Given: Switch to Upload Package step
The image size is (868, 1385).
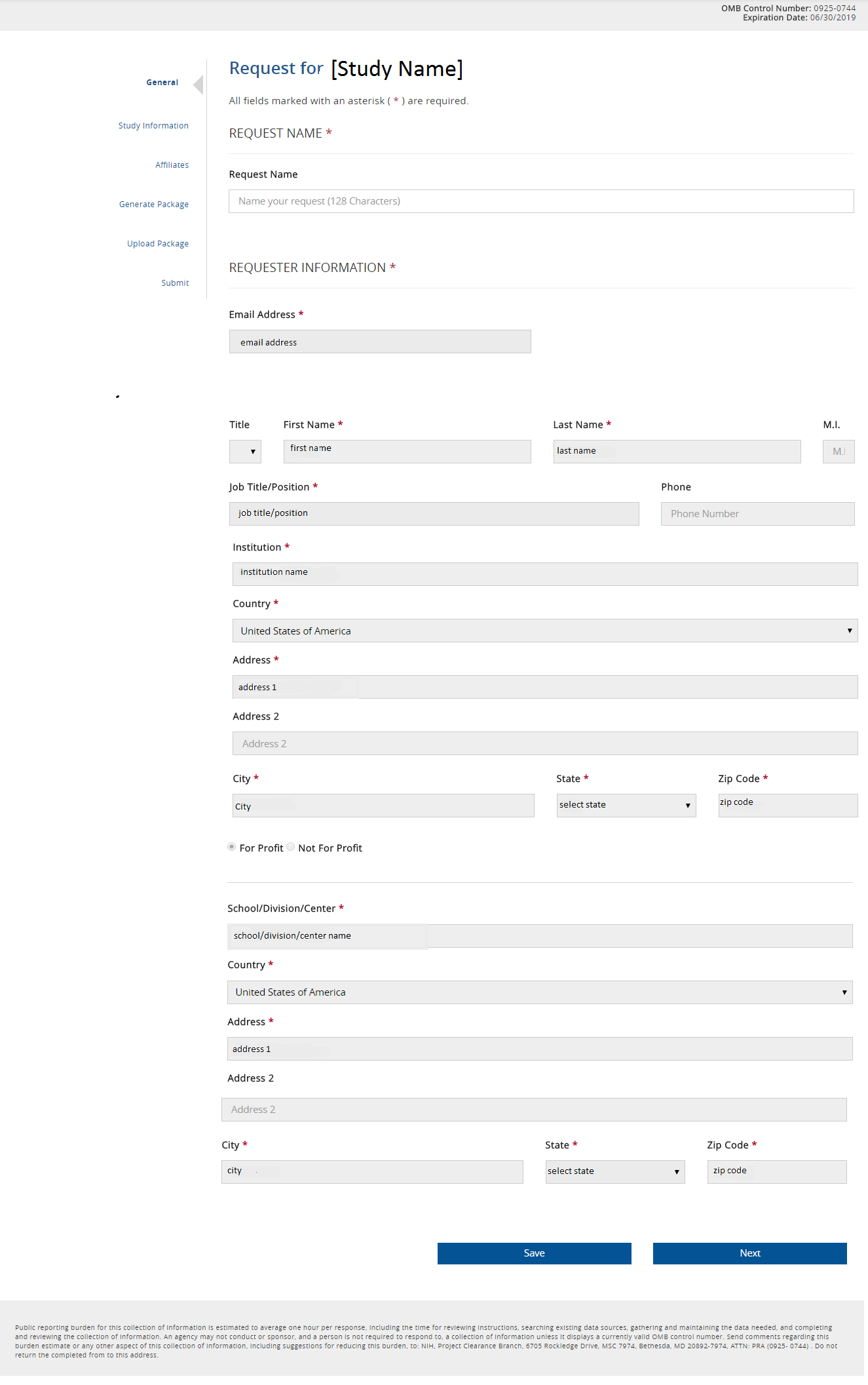Looking at the screenshot, I should point(158,244).
